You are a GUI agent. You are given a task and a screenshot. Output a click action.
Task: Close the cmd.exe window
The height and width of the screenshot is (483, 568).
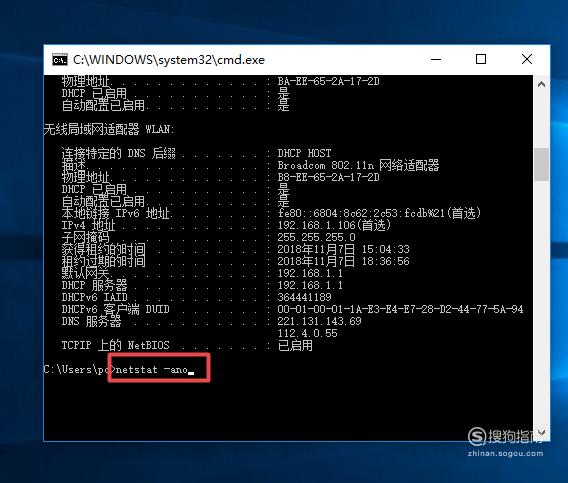click(x=527, y=59)
